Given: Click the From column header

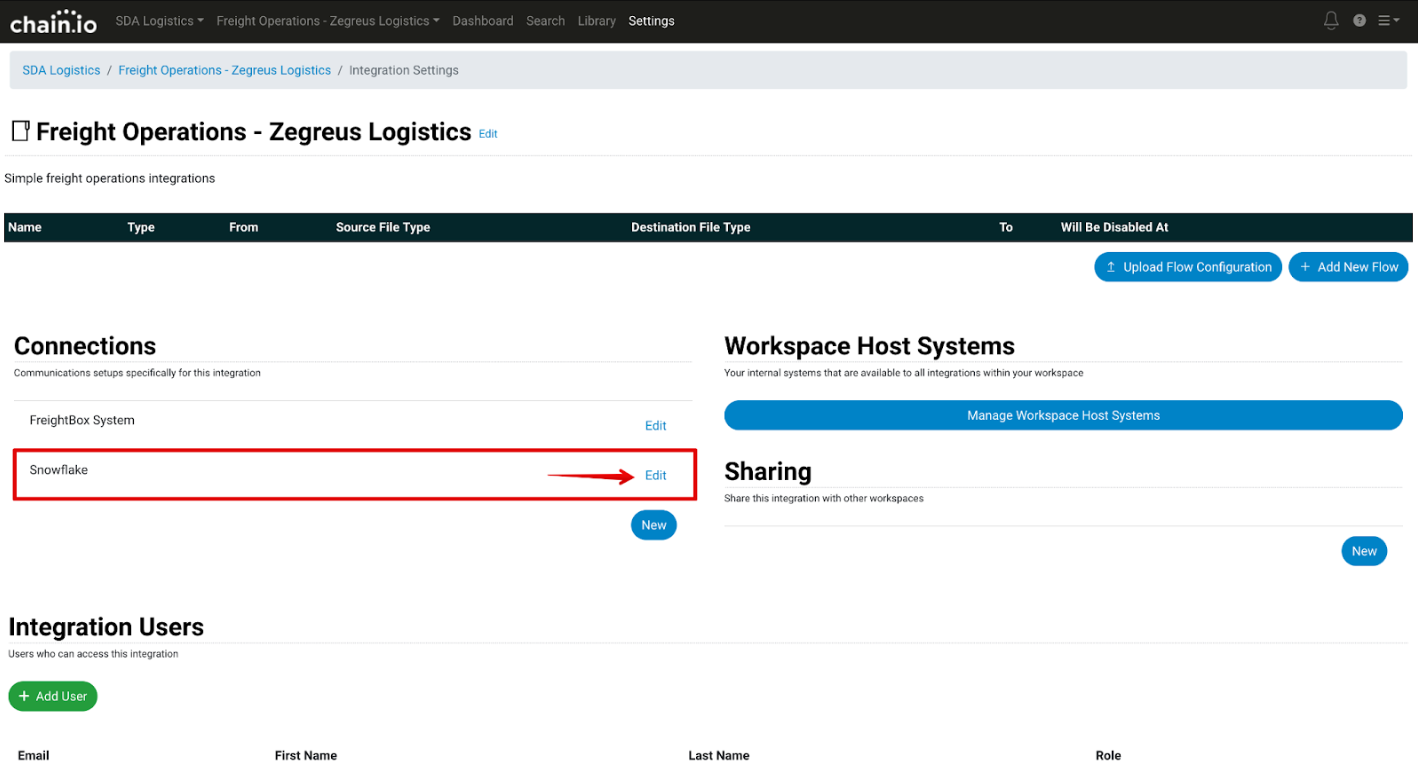Looking at the screenshot, I should point(244,228).
